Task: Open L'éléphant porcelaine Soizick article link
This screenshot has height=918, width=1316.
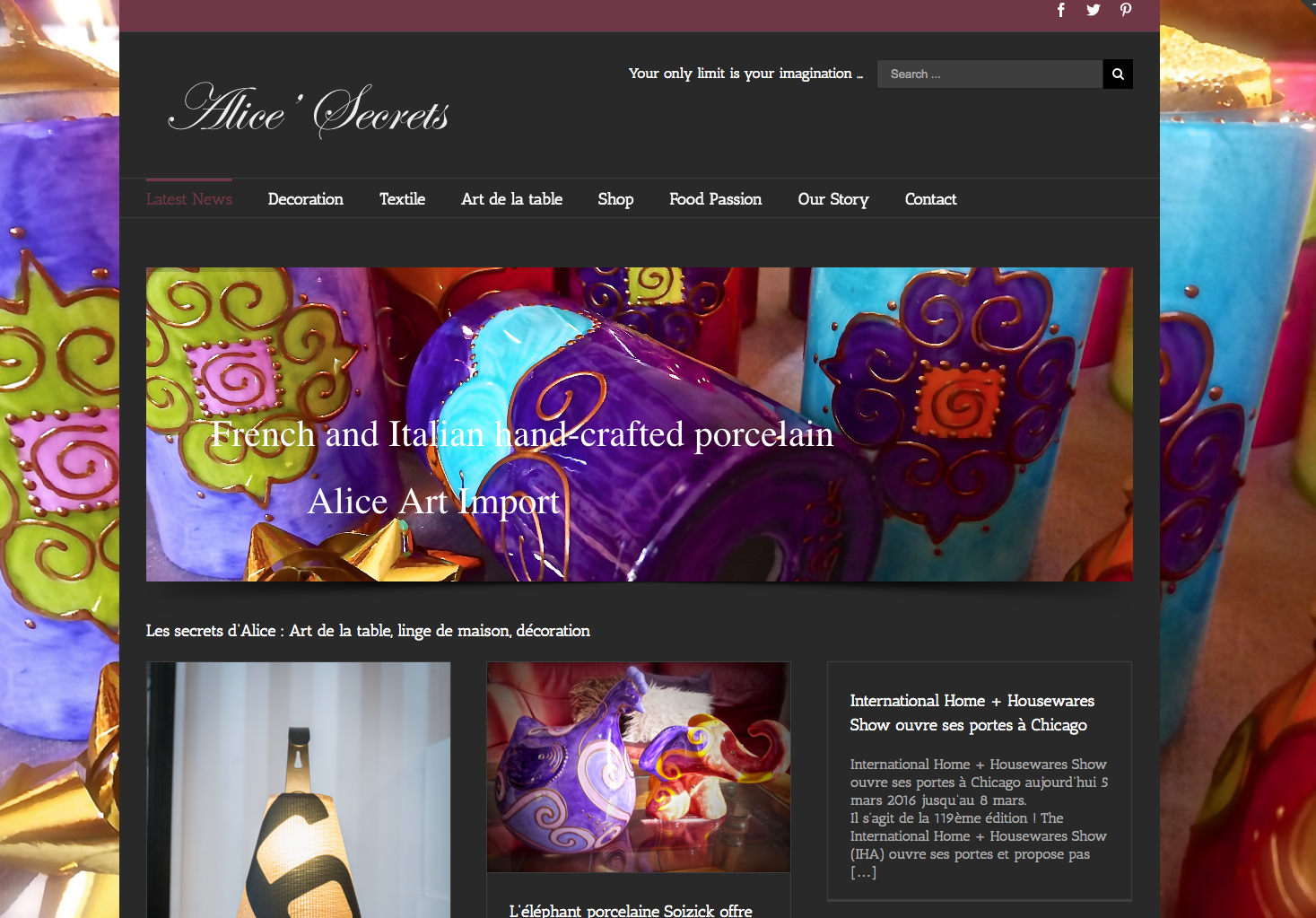Action: 631,910
